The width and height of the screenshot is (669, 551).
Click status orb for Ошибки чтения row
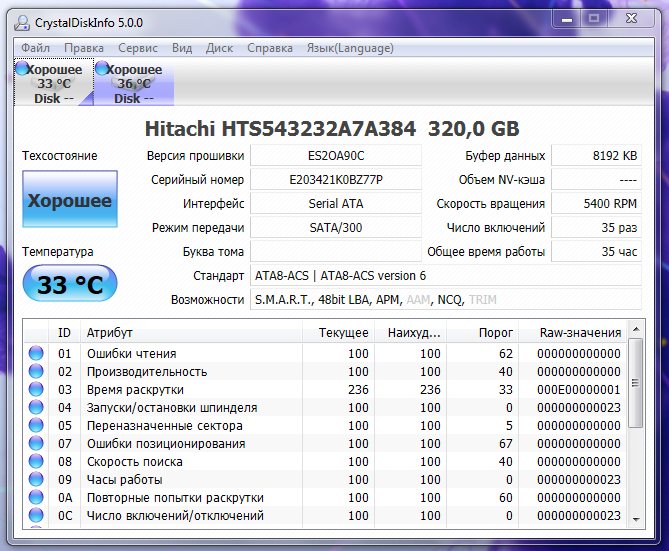point(36,353)
